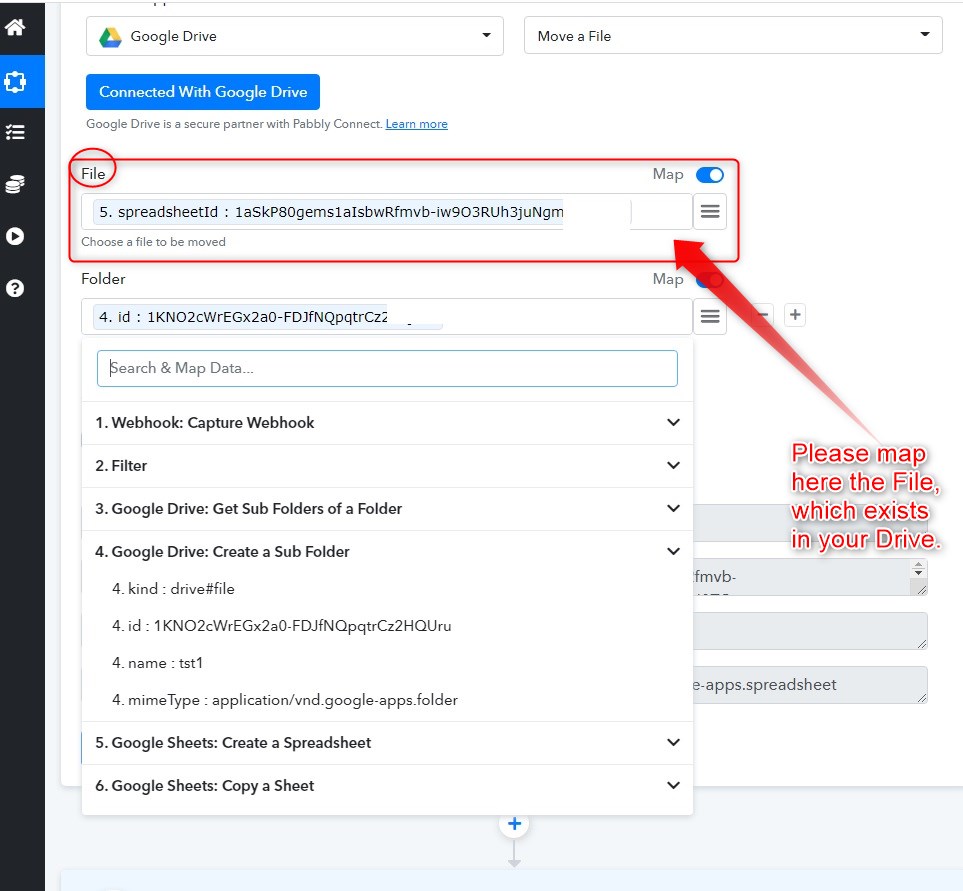This screenshot has height=891, width=963.
Task: Expand the 2. Filter section
Action: 388,465
